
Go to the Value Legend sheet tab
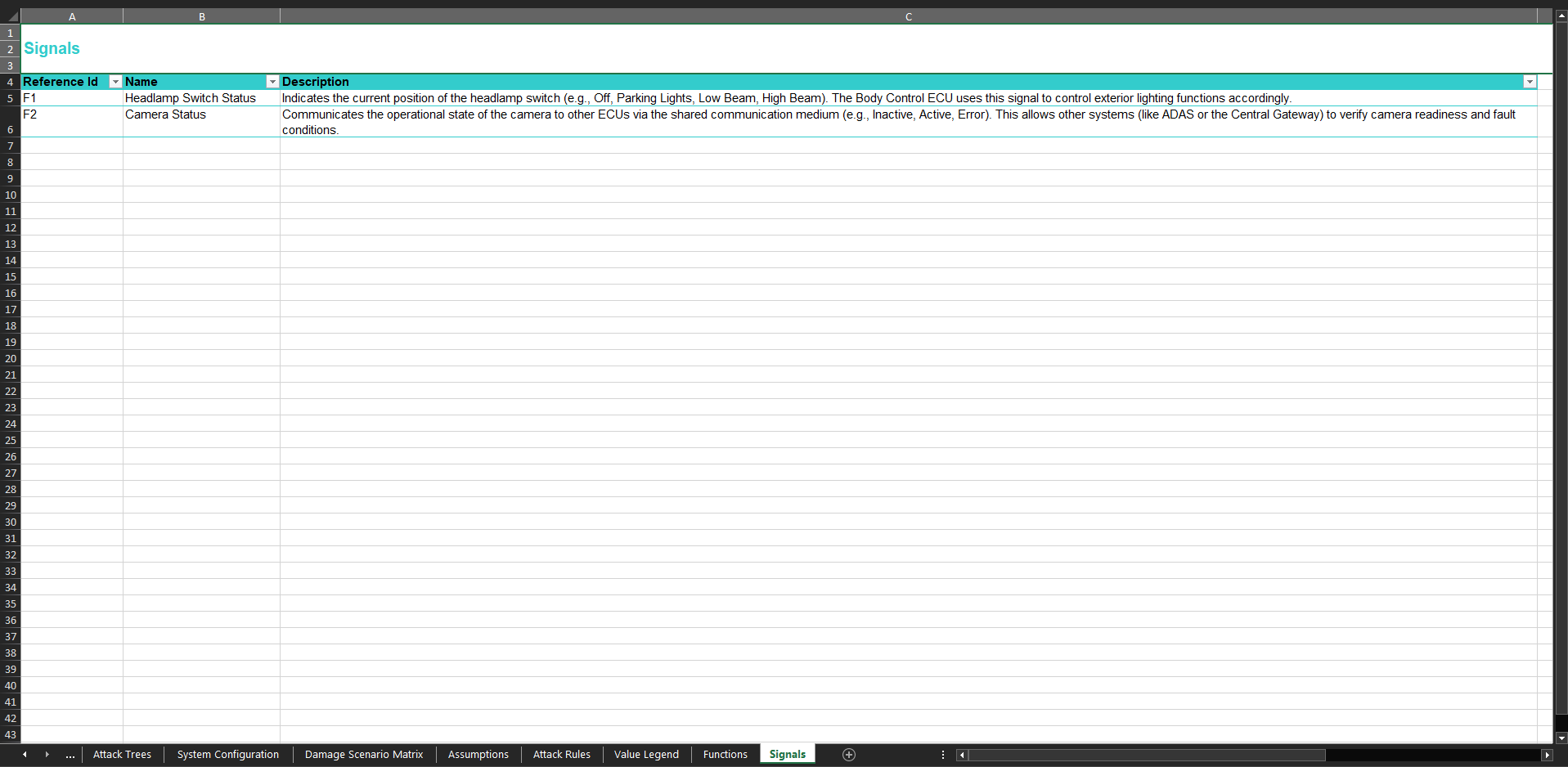(646, 755)
